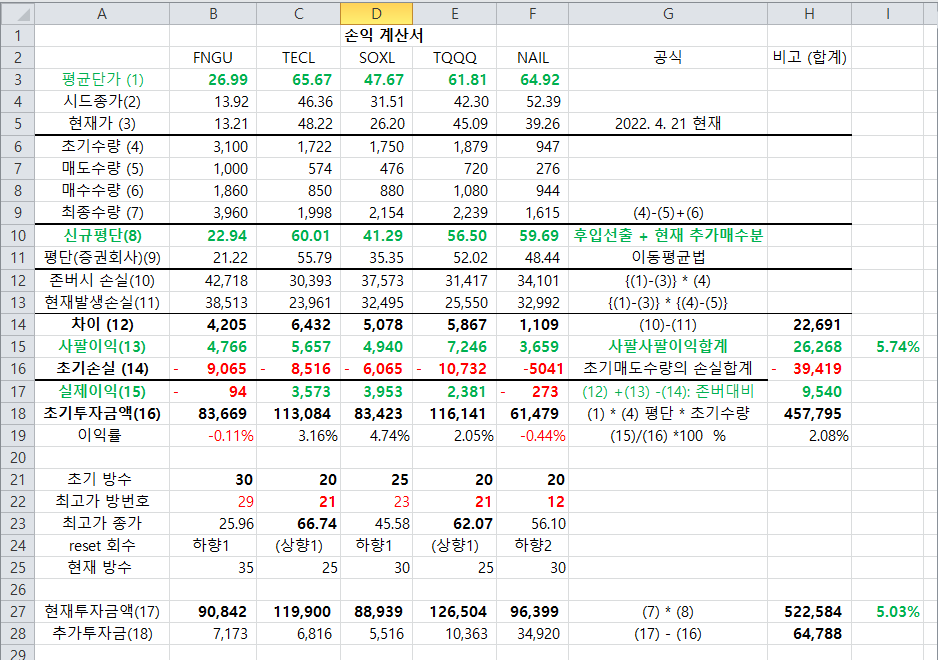938x660 pixels.
Task: Select column A header
Action: 102,14
